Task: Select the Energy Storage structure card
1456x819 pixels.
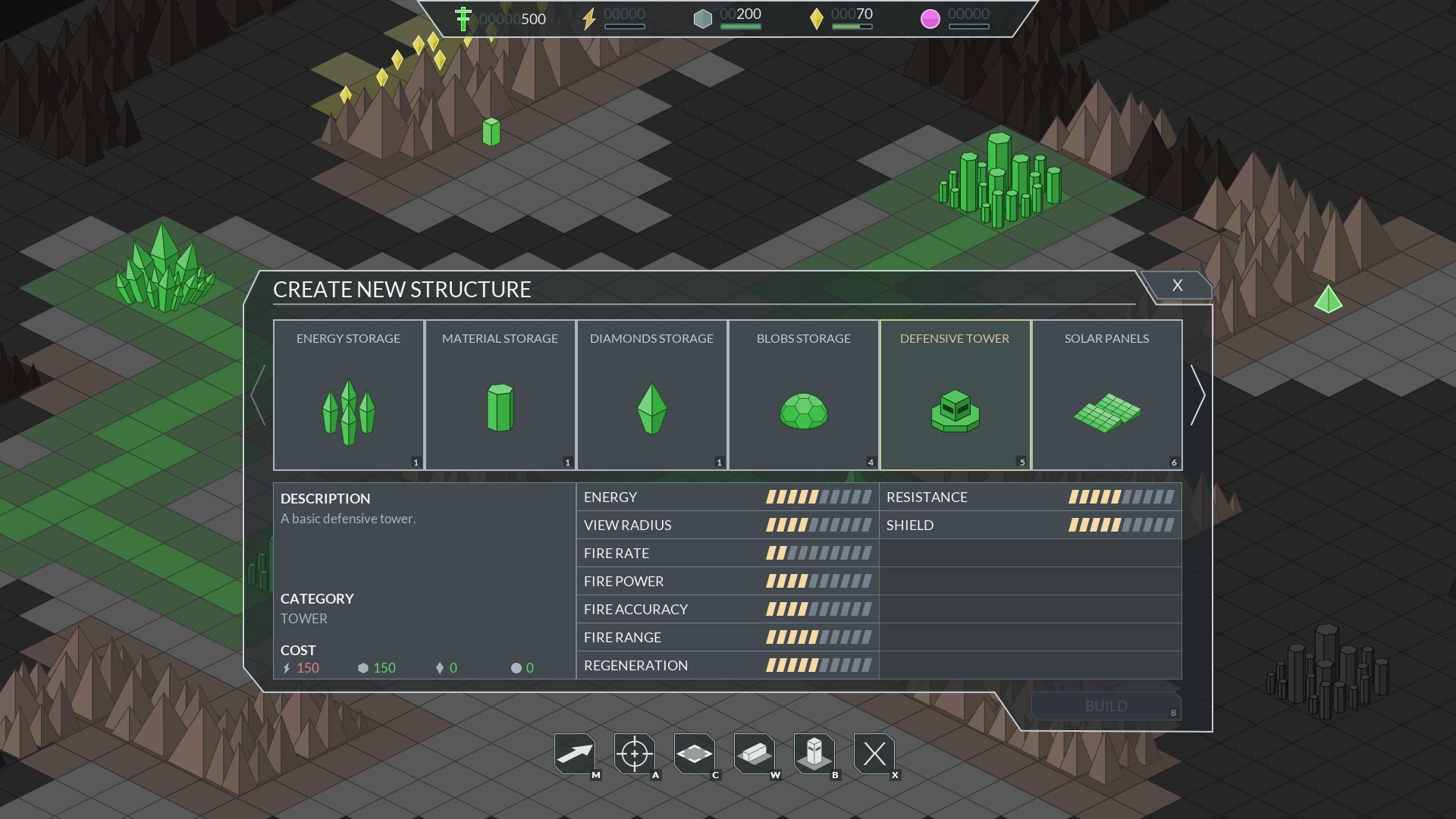Action: pyautogui.click(x=348, y=395)
